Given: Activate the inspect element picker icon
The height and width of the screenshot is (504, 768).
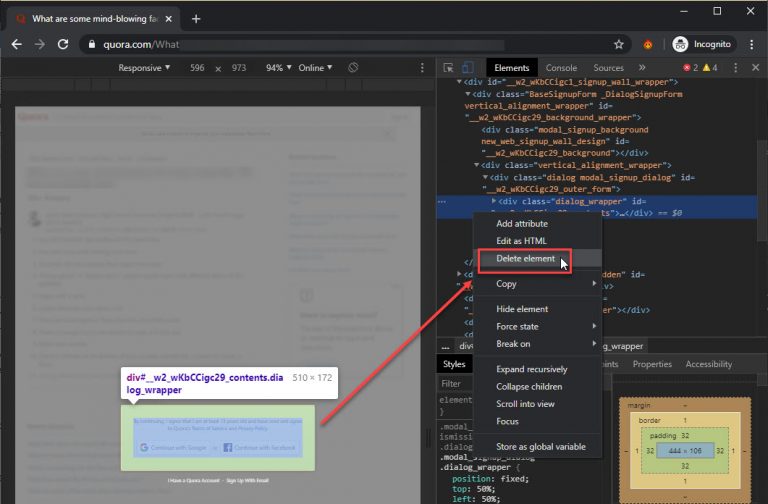Looking at the screenshot, I should coord(448,68).
